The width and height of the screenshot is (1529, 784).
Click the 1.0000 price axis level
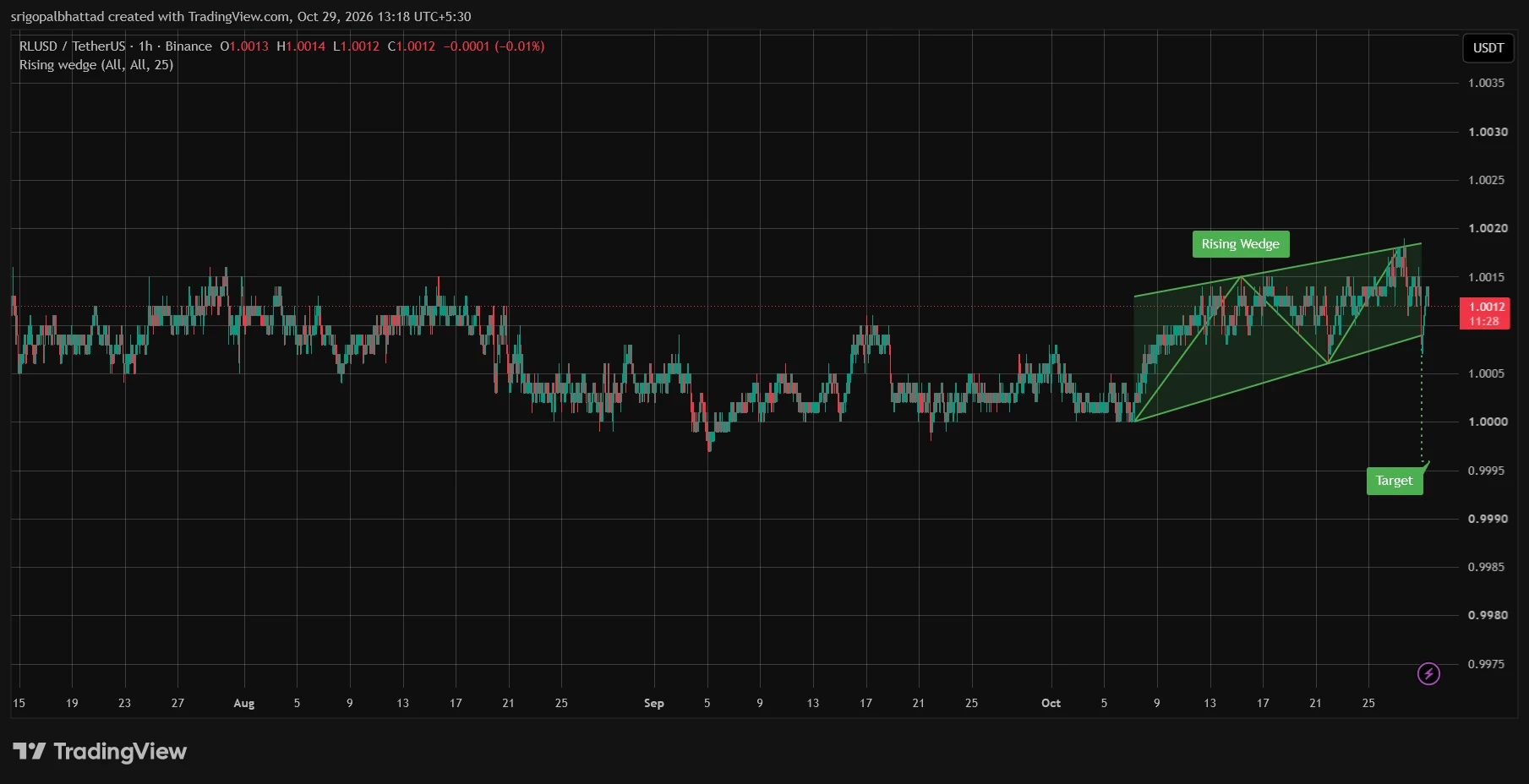tap(1488, 422)
